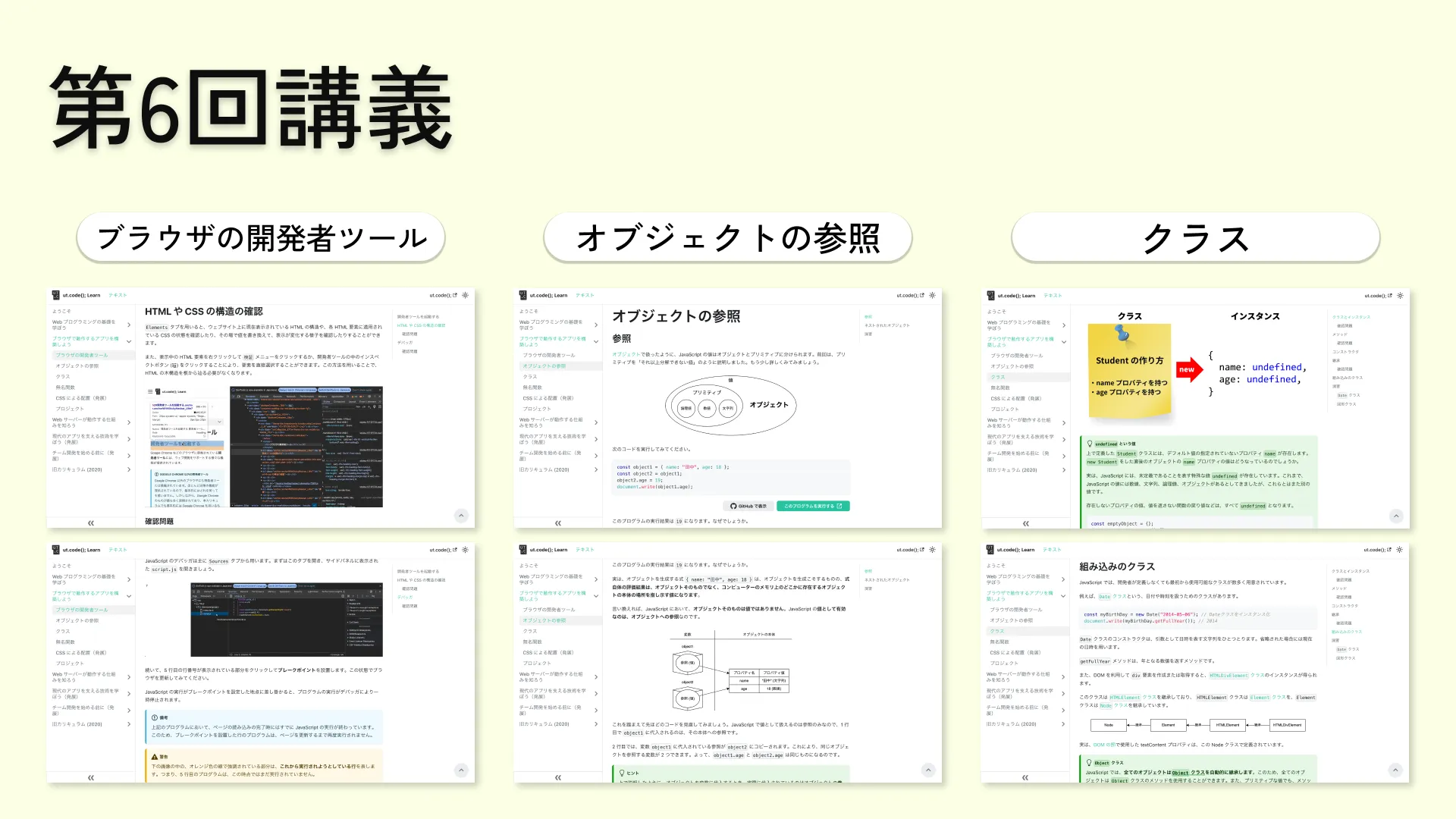Click the external-link icon inside このプログラムを実行する button

[x=839, y=506]
